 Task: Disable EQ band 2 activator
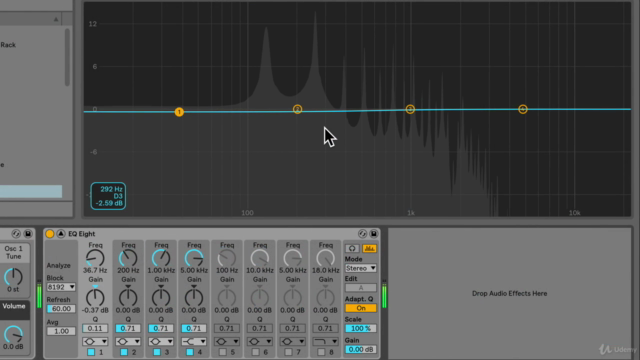pyautogui.click(x=124, y=352)
